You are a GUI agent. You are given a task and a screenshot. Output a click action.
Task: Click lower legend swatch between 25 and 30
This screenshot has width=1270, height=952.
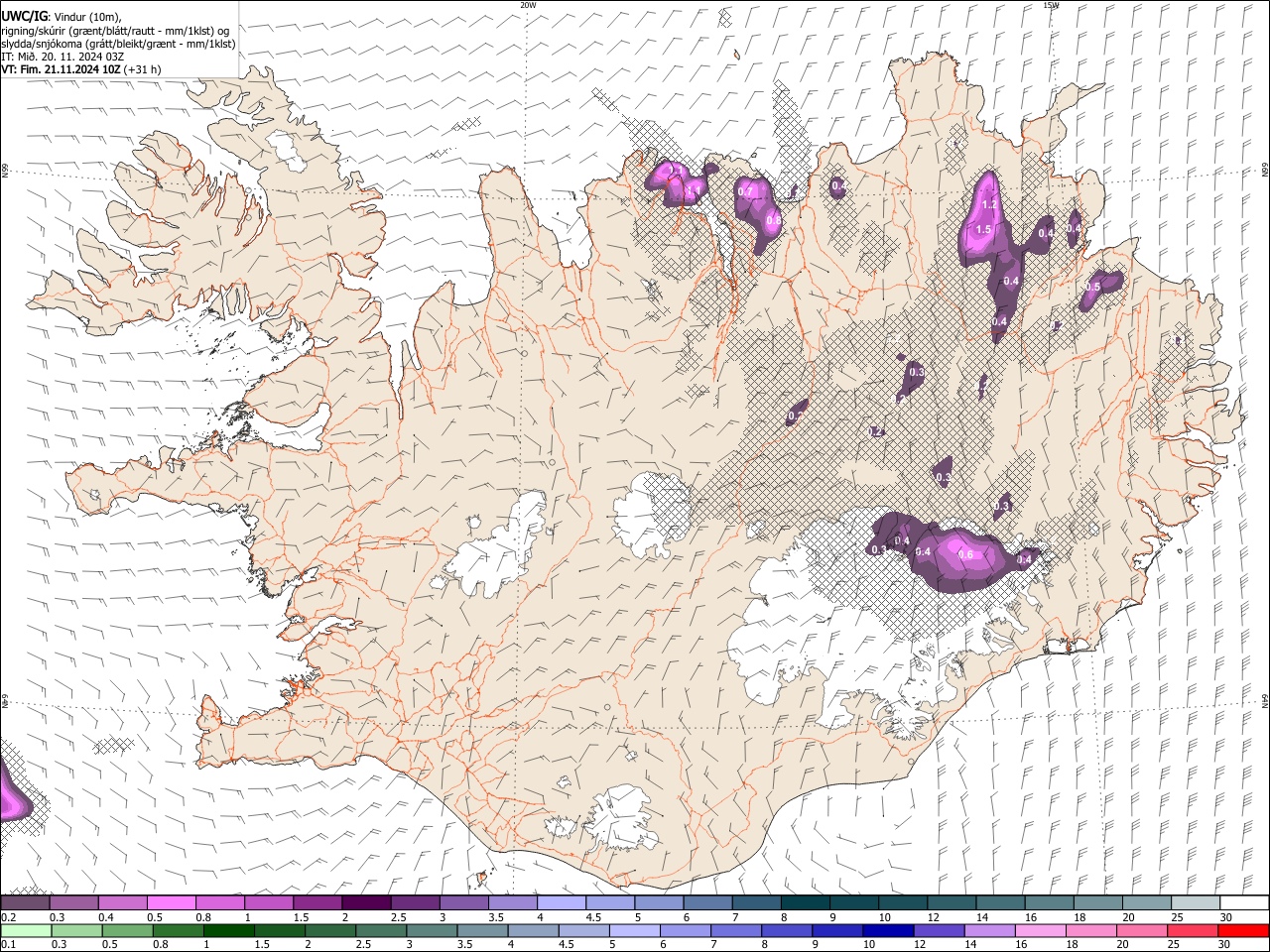[1192, 930]
